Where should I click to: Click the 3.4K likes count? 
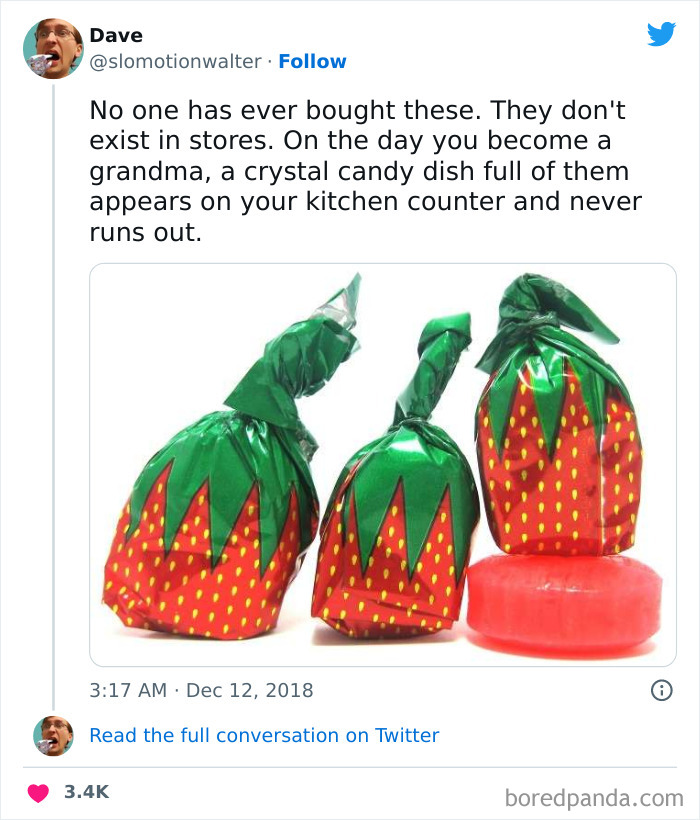click(x=86, y=792)
